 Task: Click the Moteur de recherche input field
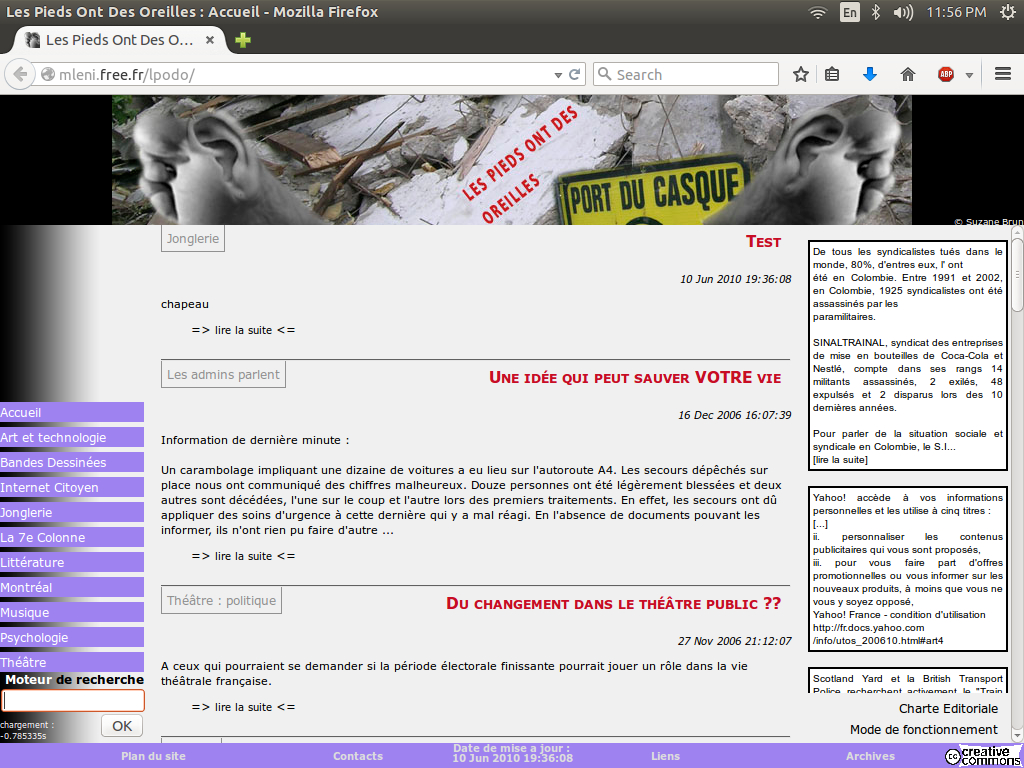[73, 701]
